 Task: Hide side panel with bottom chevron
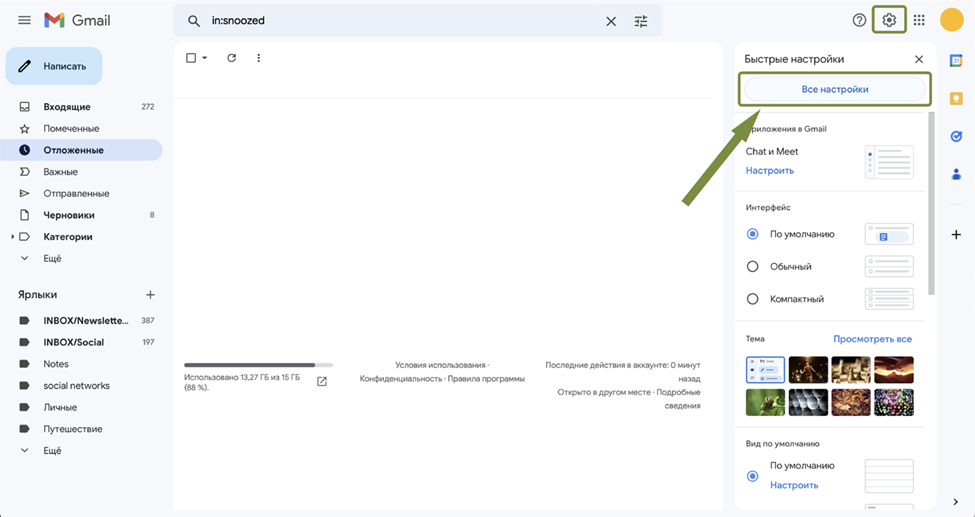click(x=956, y=502)
